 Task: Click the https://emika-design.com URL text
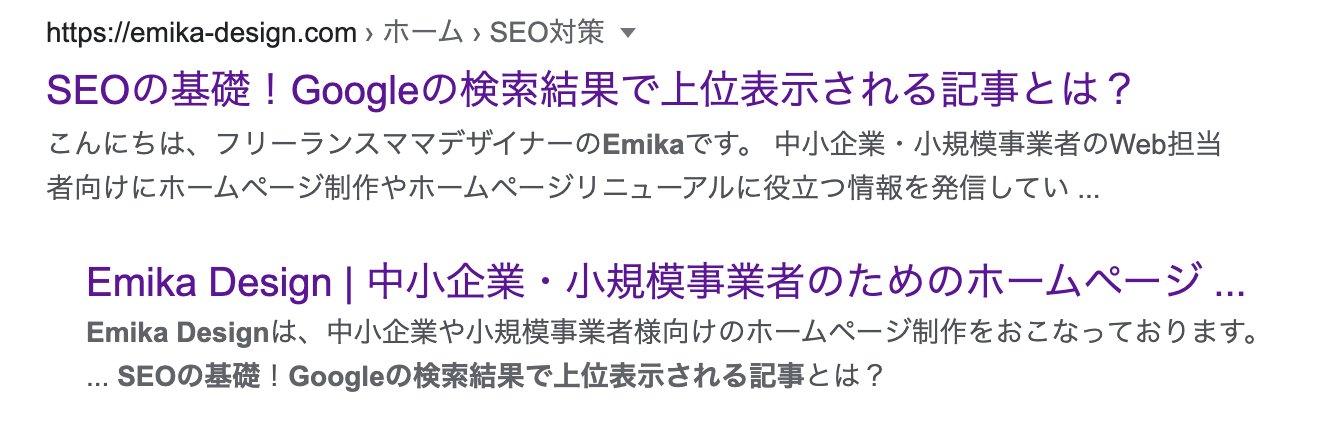click(201, 33)
